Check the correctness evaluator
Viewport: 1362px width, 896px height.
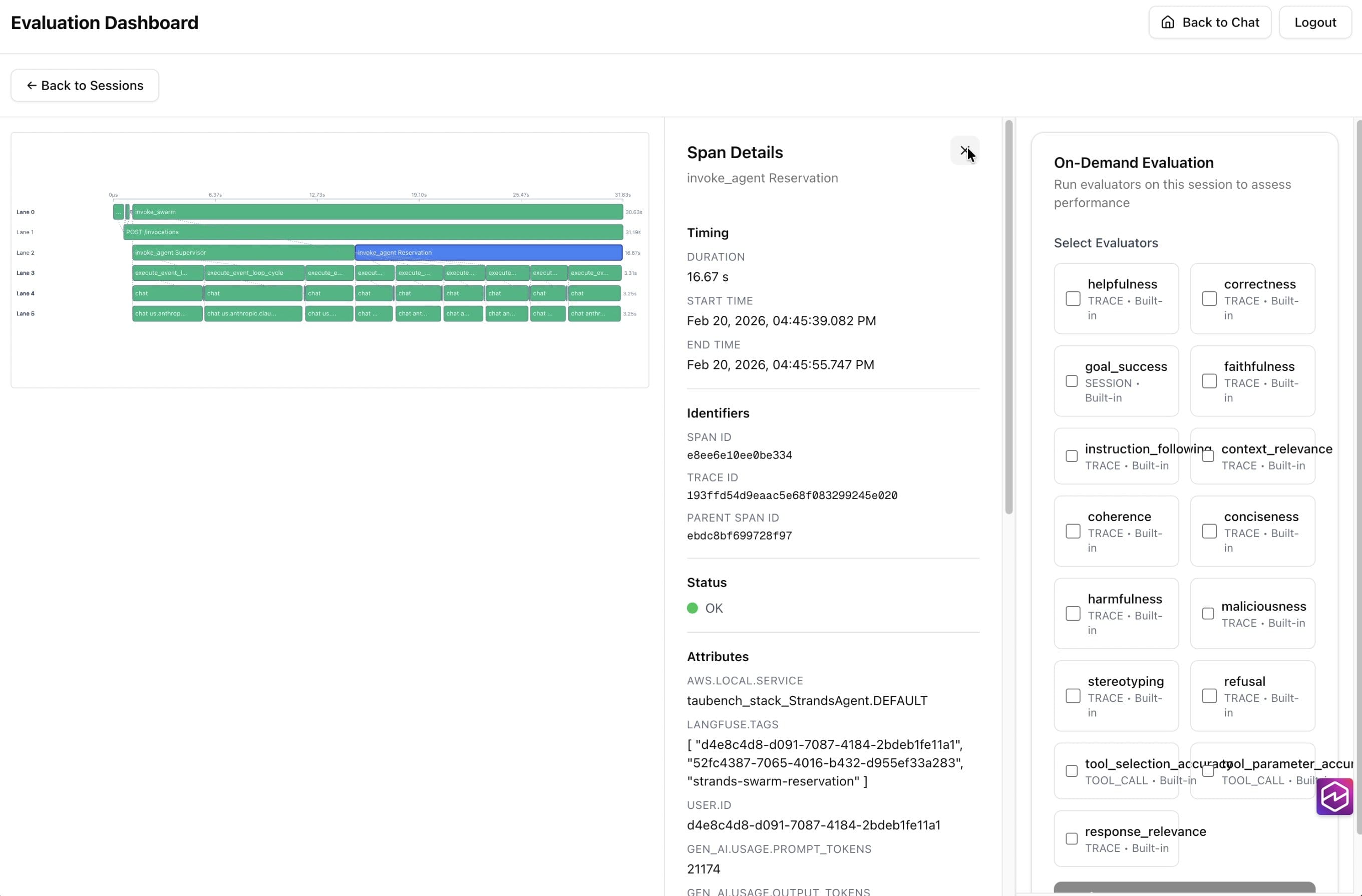(1209, 299)
